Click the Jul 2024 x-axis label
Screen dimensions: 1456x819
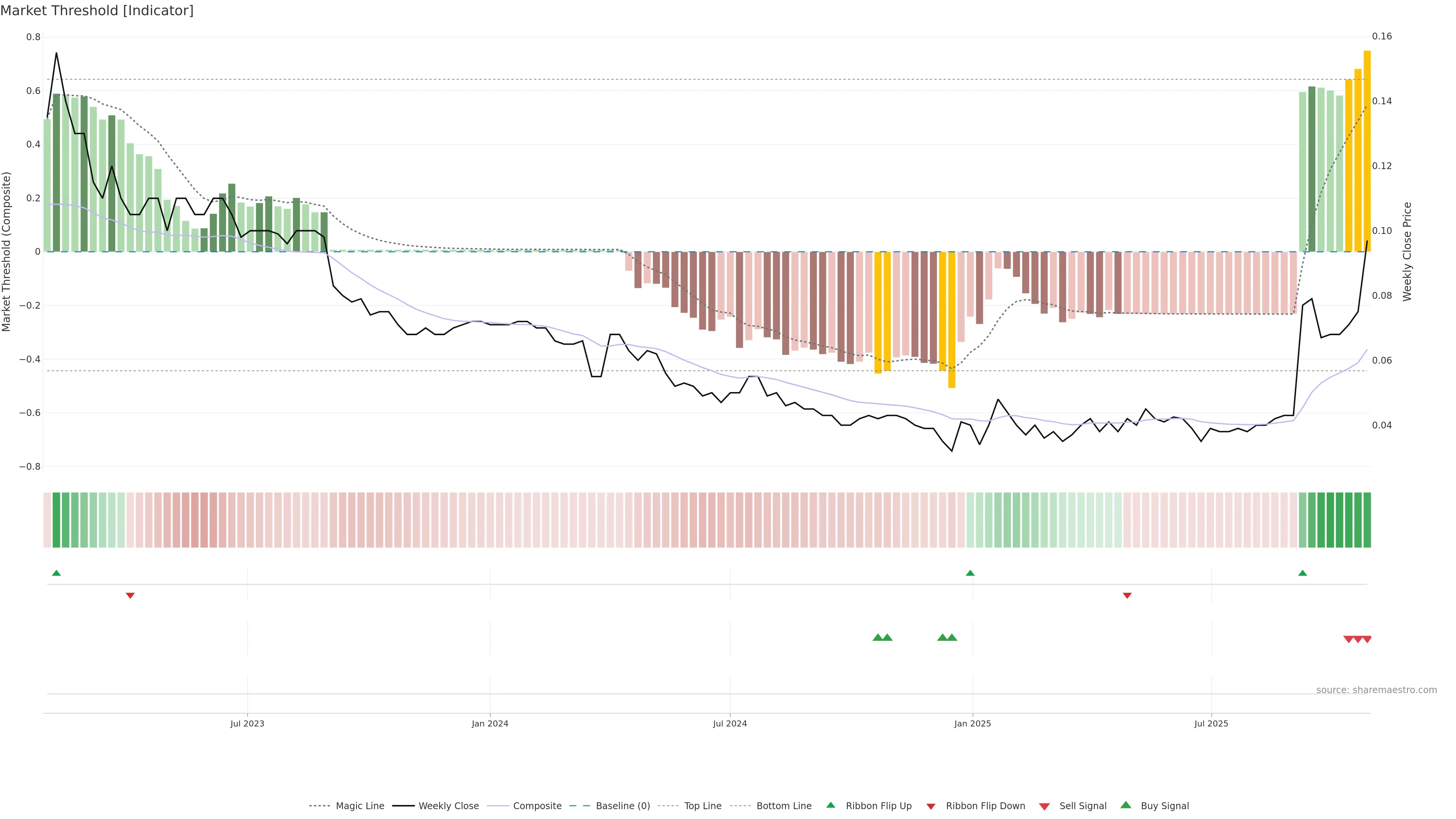click(x=730, y=723)
